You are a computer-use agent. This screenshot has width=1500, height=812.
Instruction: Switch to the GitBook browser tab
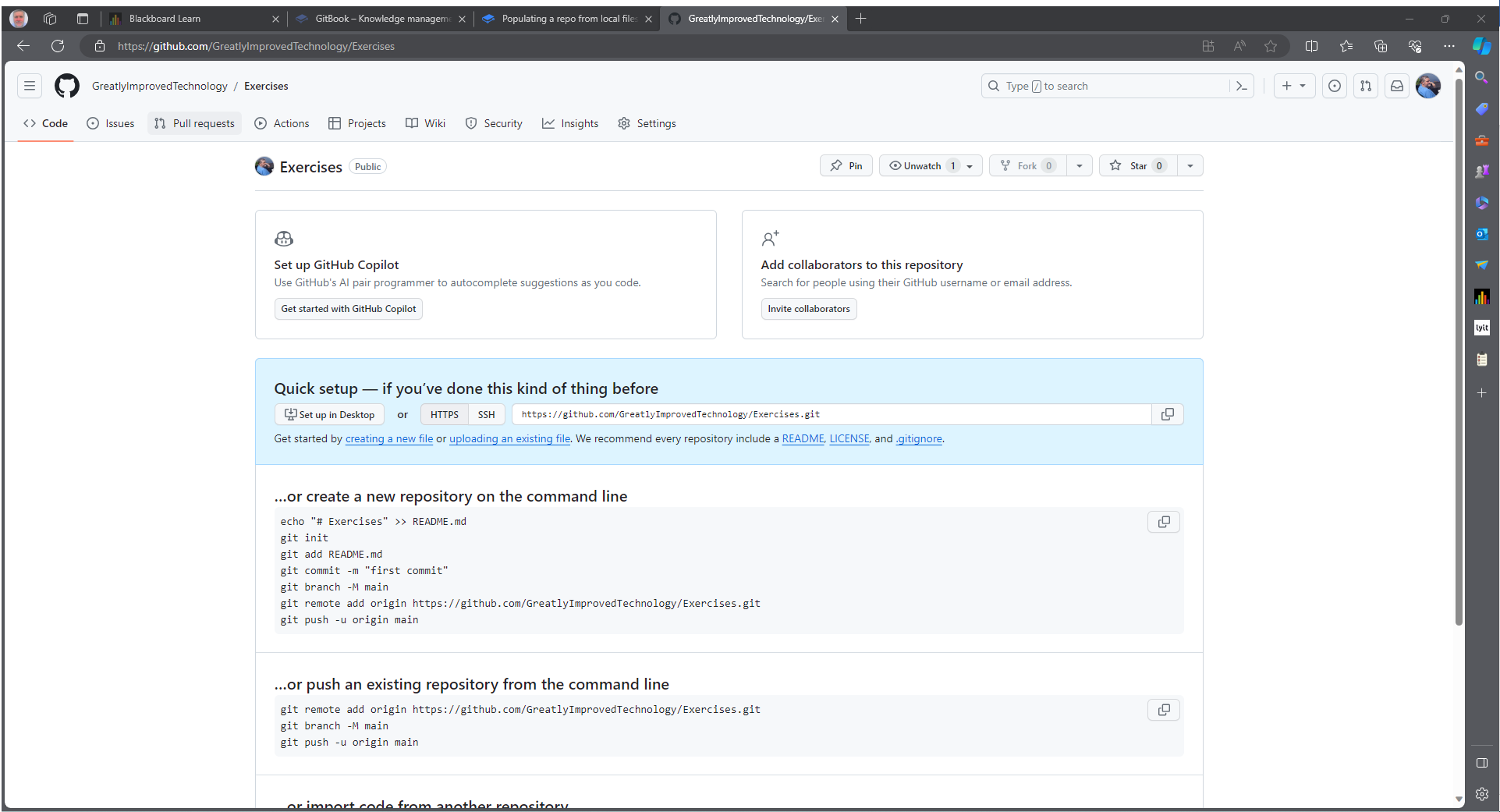(381, 19)
